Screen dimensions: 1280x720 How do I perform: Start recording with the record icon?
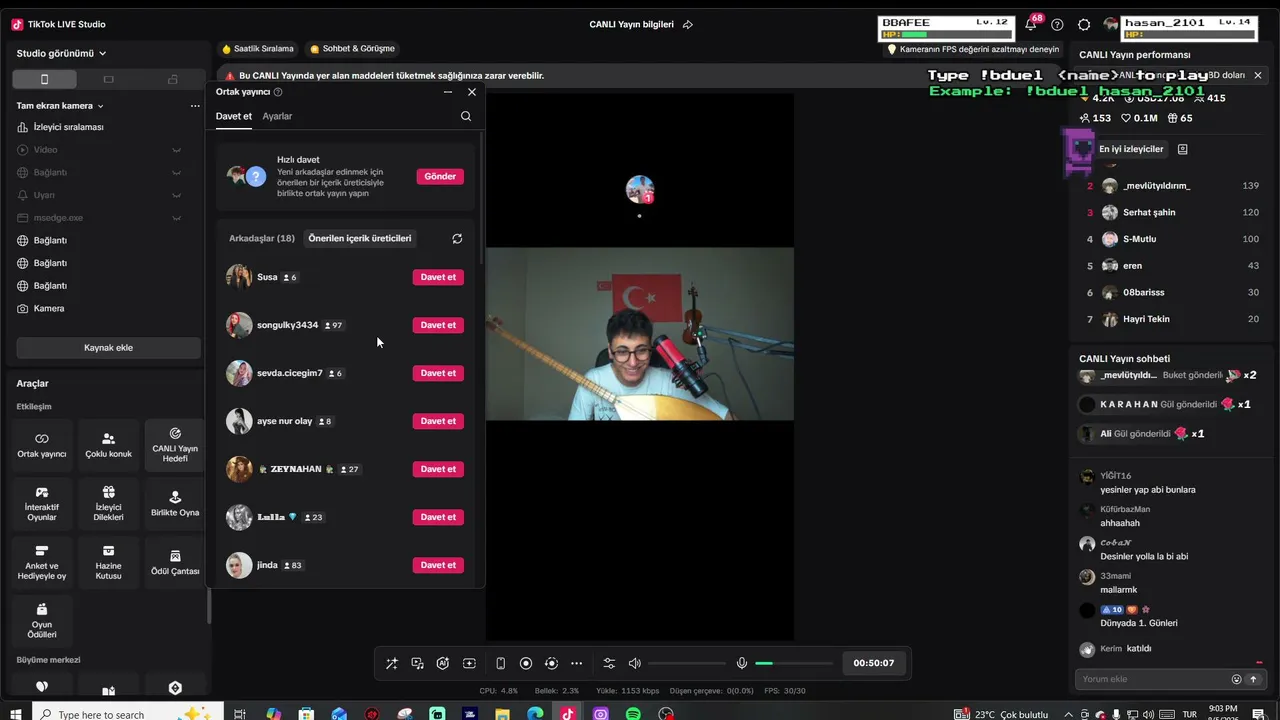point(526,663)
